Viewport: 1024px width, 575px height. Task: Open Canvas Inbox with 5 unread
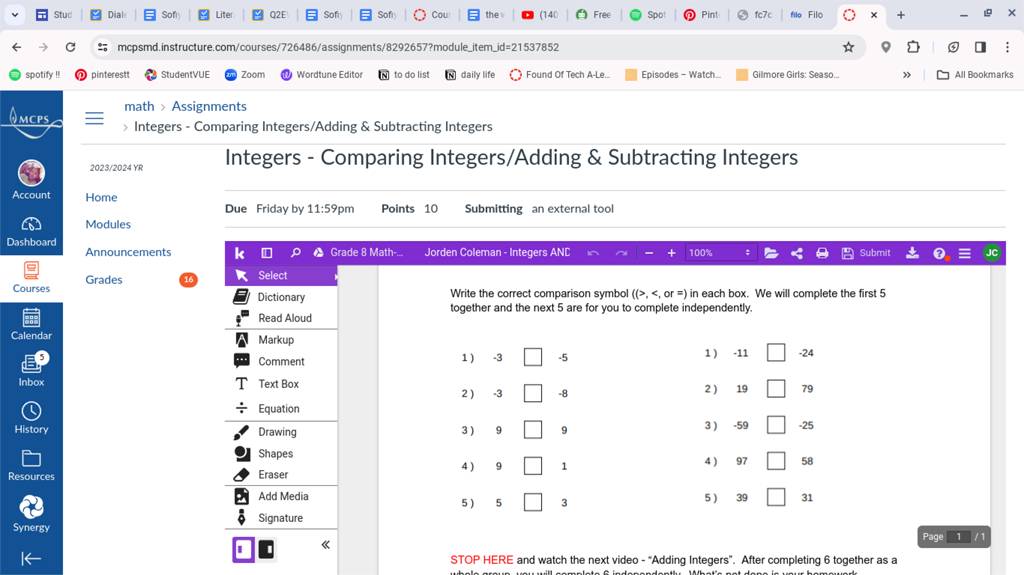[31, 370]
